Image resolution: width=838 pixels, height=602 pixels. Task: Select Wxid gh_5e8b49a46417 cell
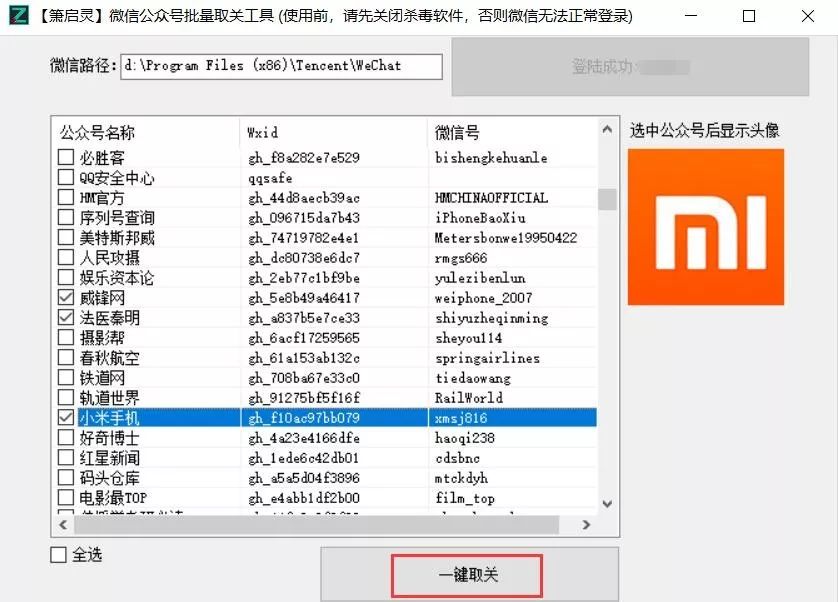pyautogui.click(x=304, y=298)
